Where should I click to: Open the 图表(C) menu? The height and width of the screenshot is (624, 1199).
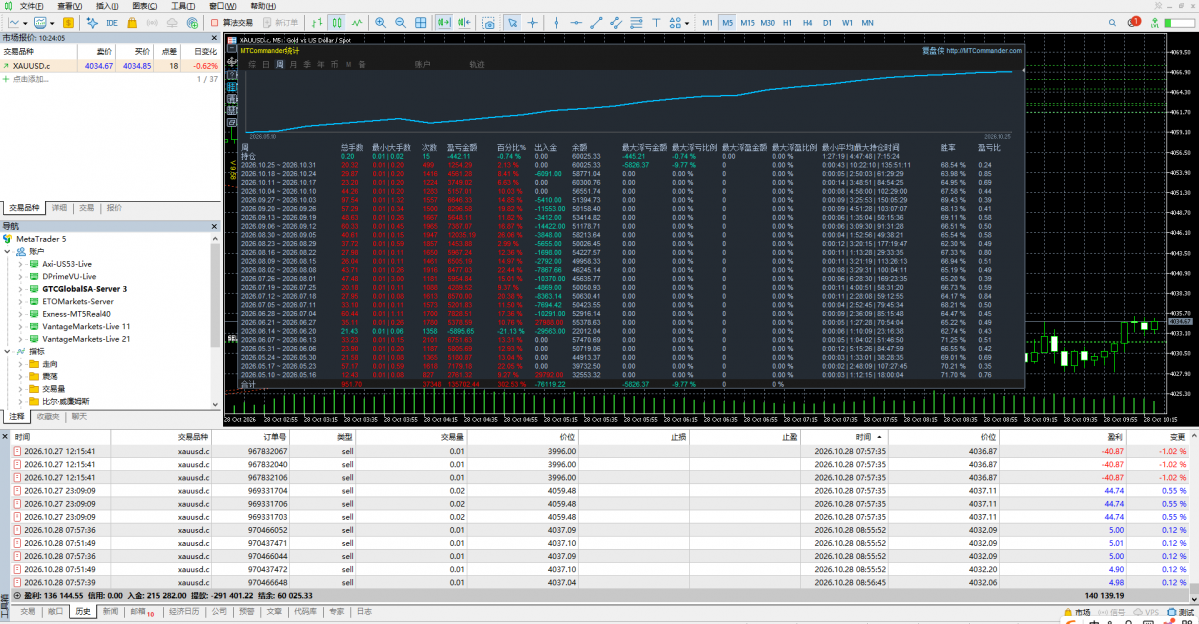click(x=145, y=6)
